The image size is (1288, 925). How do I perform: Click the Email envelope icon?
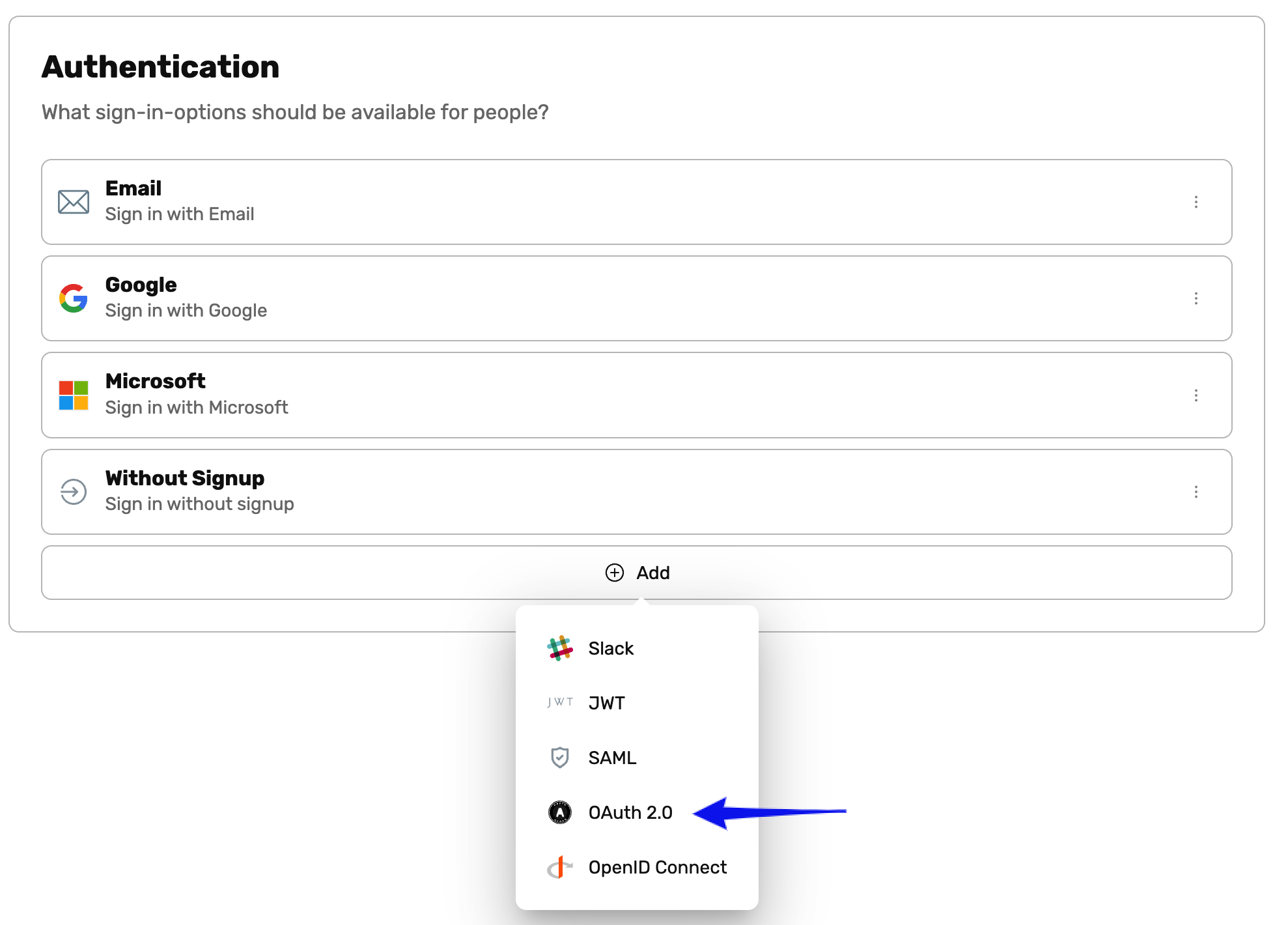pos(73,202)
